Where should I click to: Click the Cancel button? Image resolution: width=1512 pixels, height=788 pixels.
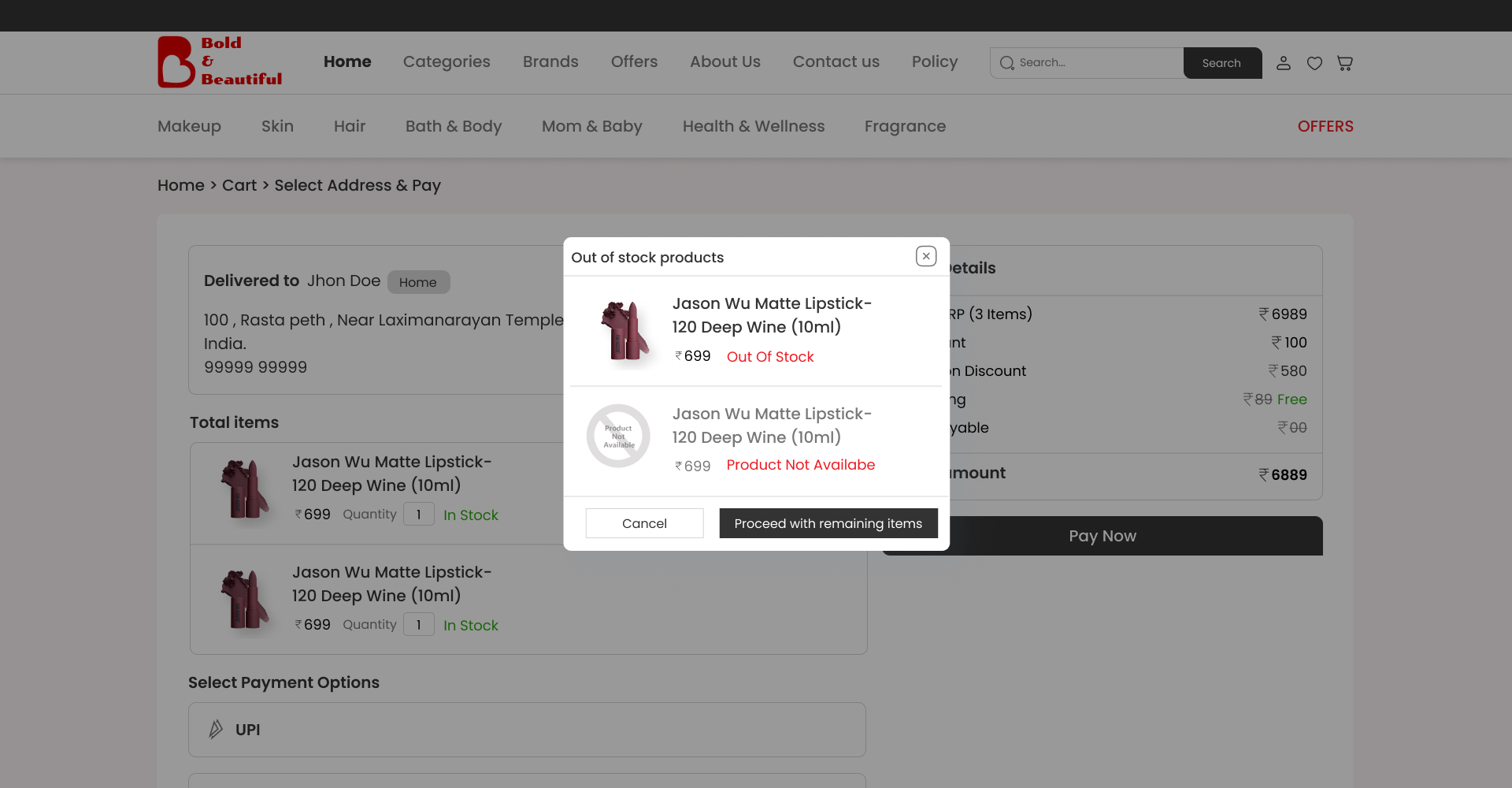click(x=644, y=523)
